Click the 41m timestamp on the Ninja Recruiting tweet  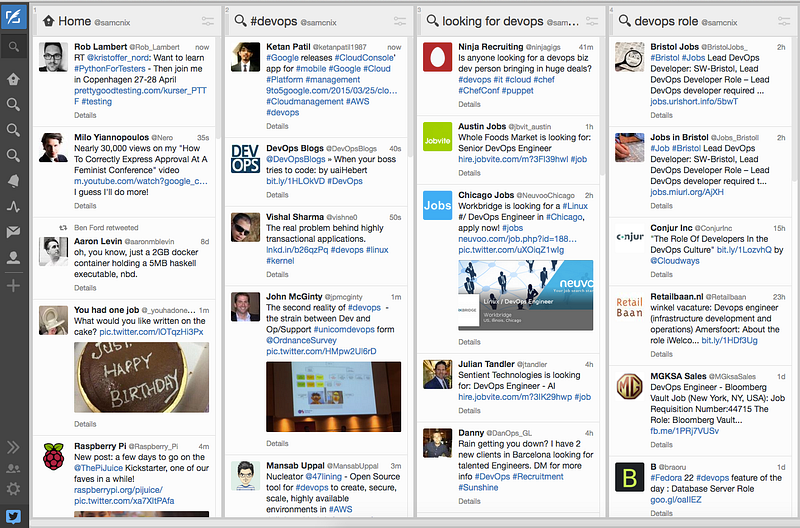point(586,47)
